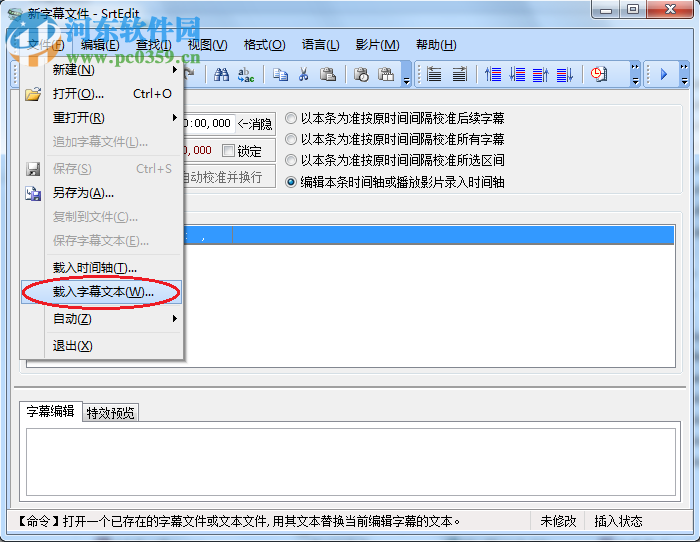
Task: Click the paste text clipboard icon
Action: point(386,75)
